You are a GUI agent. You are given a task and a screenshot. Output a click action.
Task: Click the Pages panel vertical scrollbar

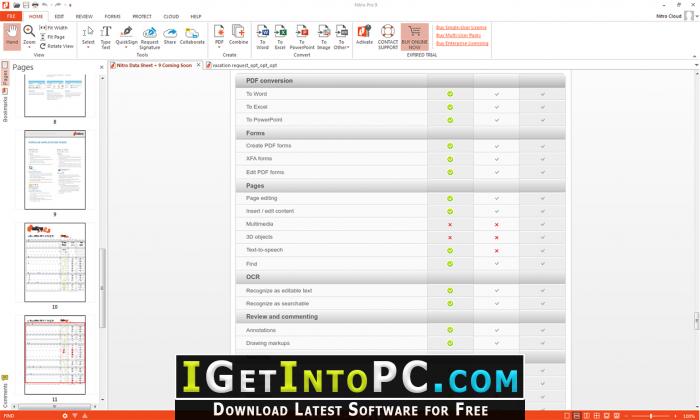tap(103, 288)
